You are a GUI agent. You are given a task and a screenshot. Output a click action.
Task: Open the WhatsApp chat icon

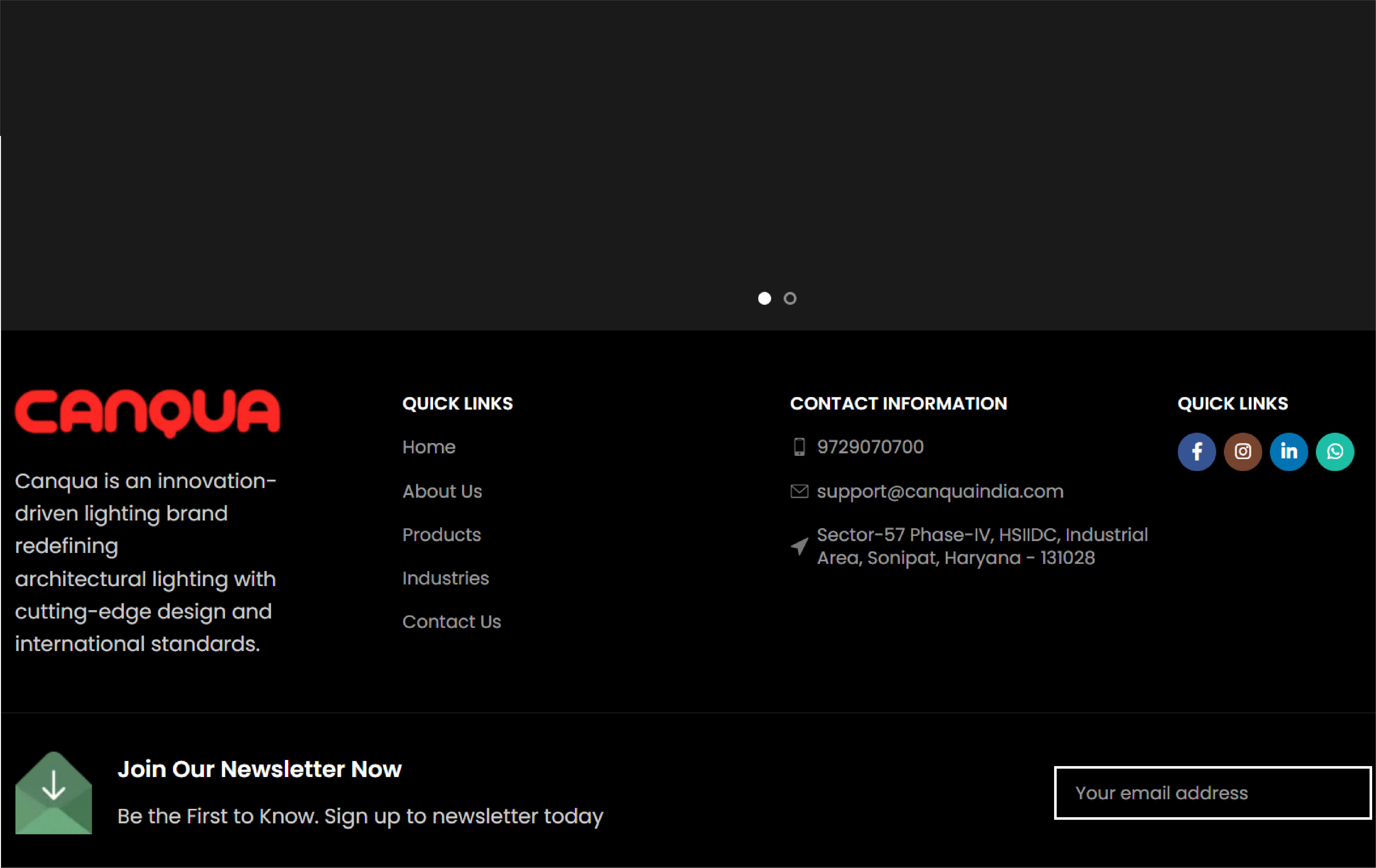(x=1335, y=451)
